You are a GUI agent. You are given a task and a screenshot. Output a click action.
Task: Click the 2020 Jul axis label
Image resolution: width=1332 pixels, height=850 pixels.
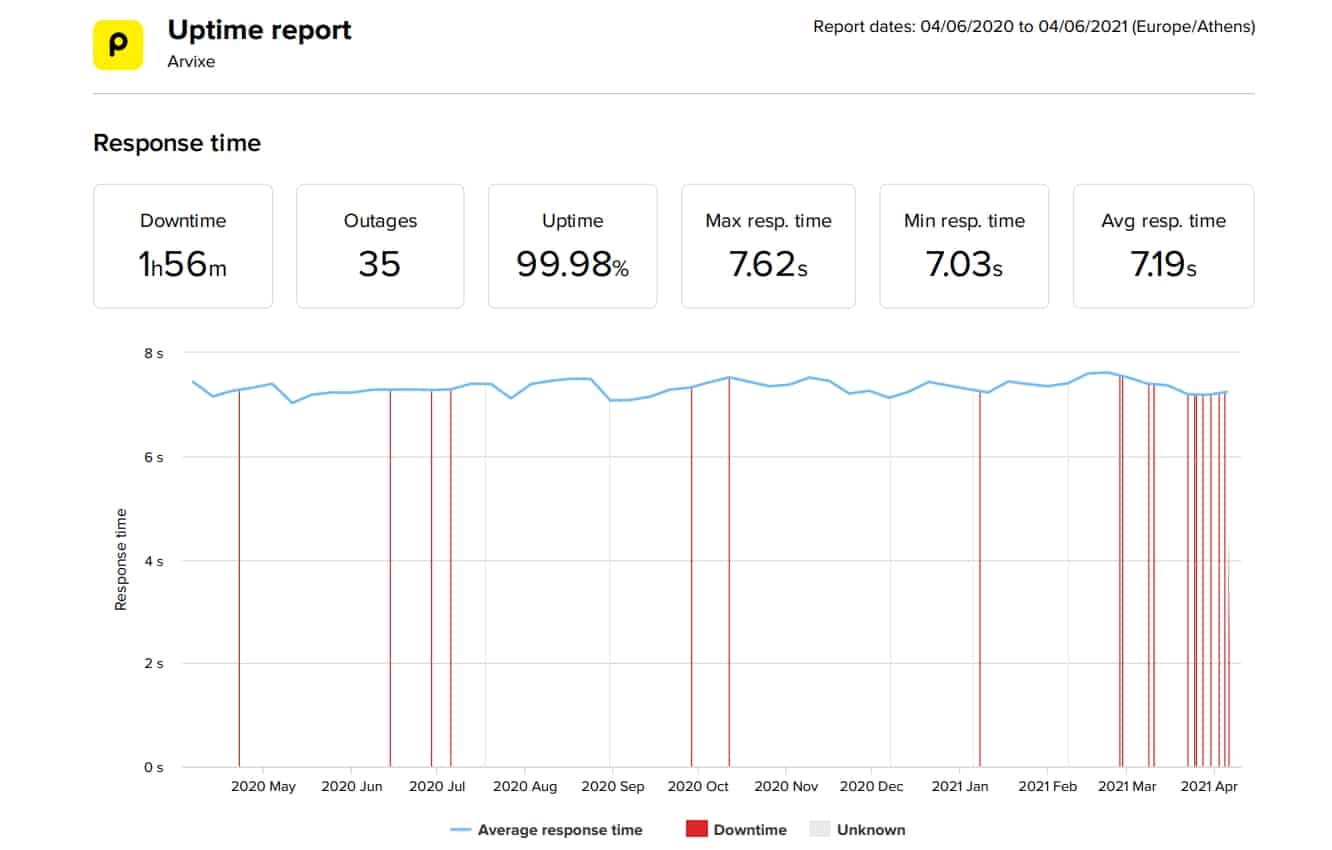[x=437, y=787]
